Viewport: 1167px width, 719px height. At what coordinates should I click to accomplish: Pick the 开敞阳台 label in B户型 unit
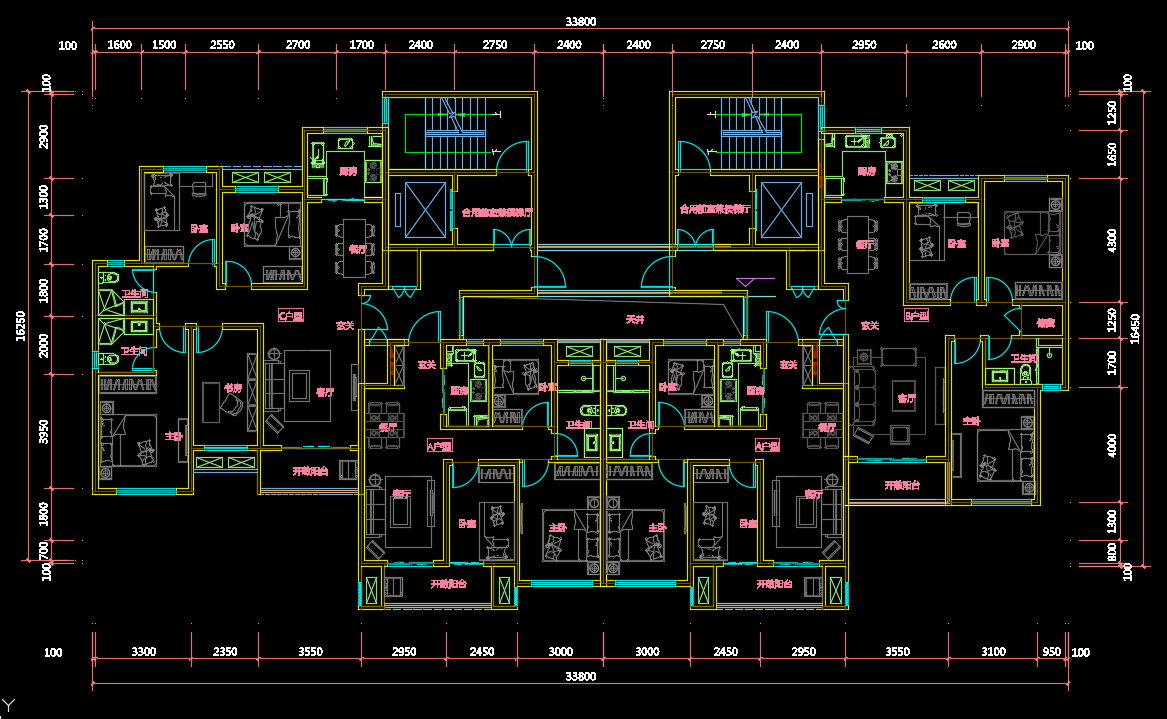click(x=902, y=485)
